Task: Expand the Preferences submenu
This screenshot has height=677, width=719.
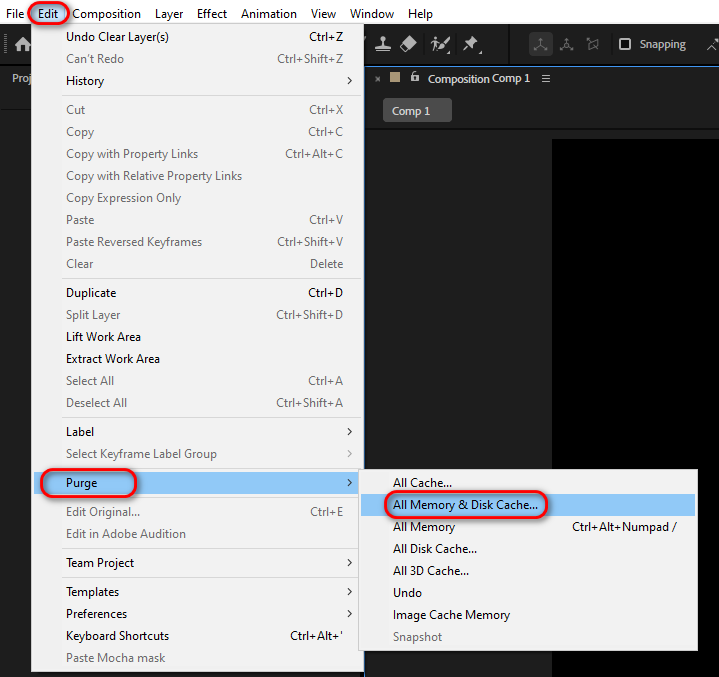Action: point(198,614)
